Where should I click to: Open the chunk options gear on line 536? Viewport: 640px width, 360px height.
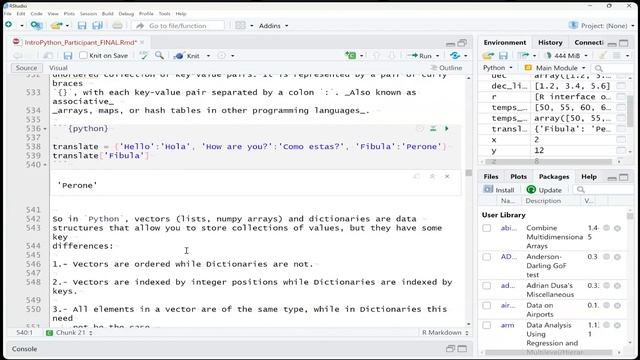(x=420, y=129)
